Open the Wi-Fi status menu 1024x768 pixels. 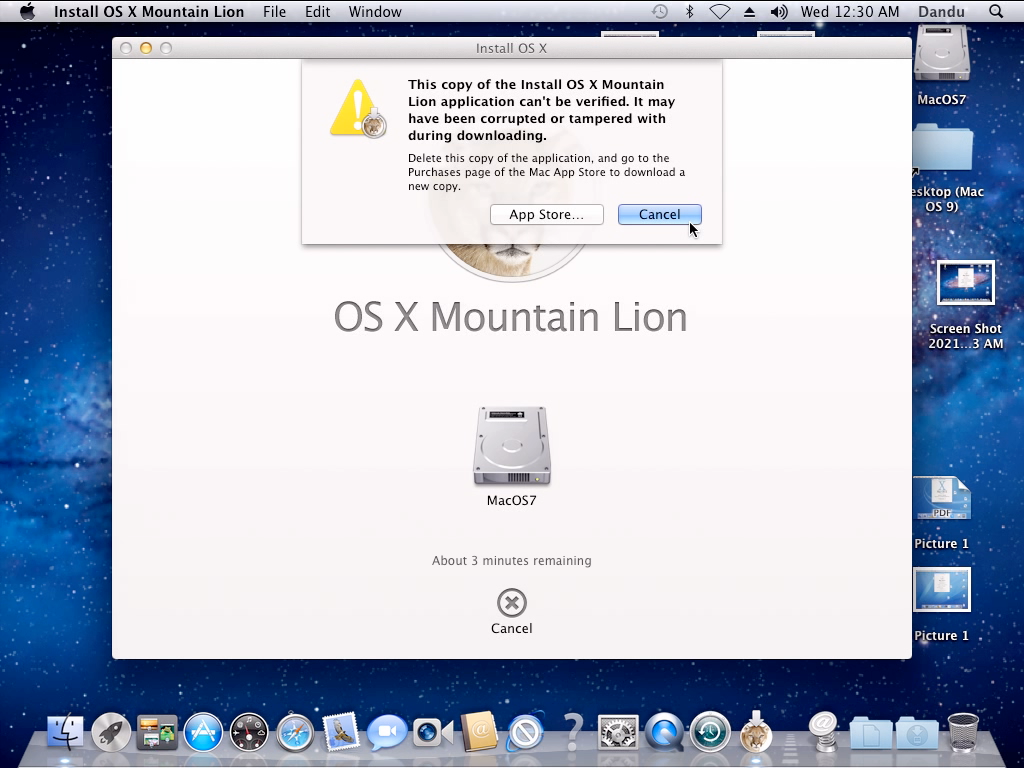[719, 12]
